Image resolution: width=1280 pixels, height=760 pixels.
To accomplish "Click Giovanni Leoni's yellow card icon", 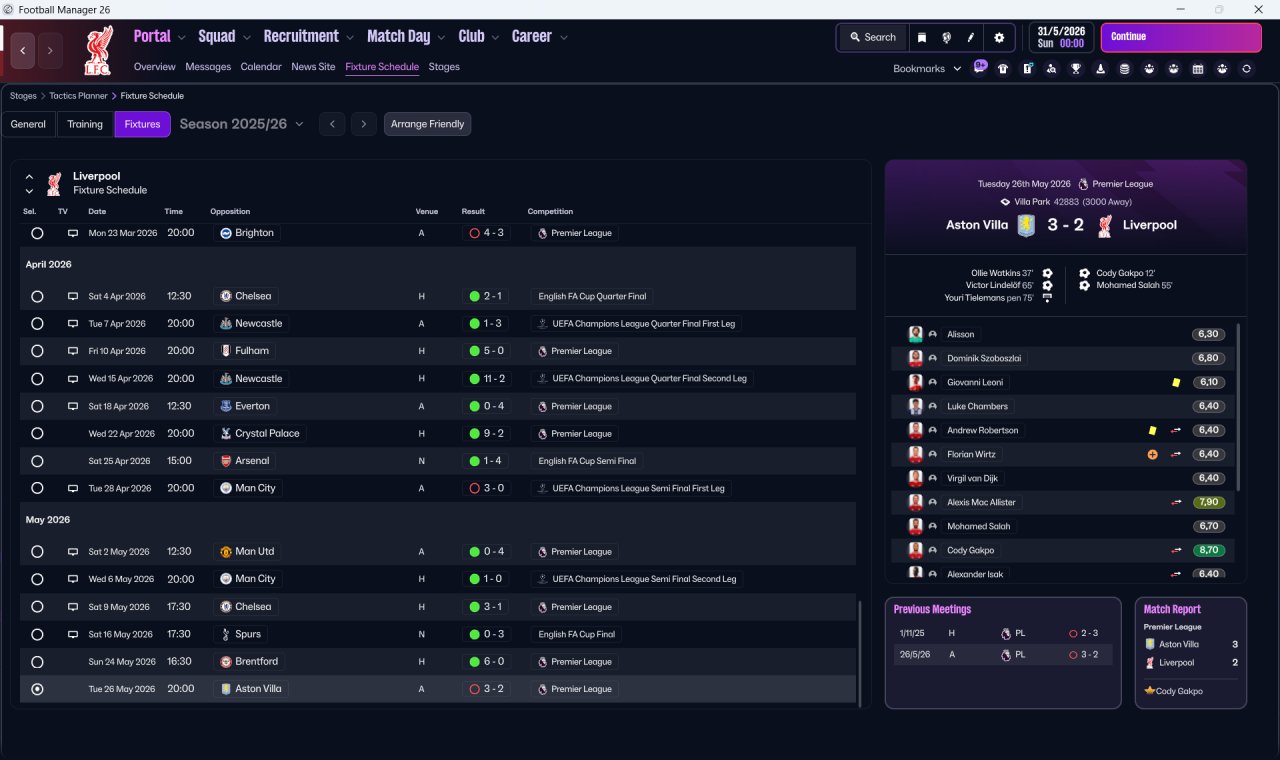I will [1177, 382].
